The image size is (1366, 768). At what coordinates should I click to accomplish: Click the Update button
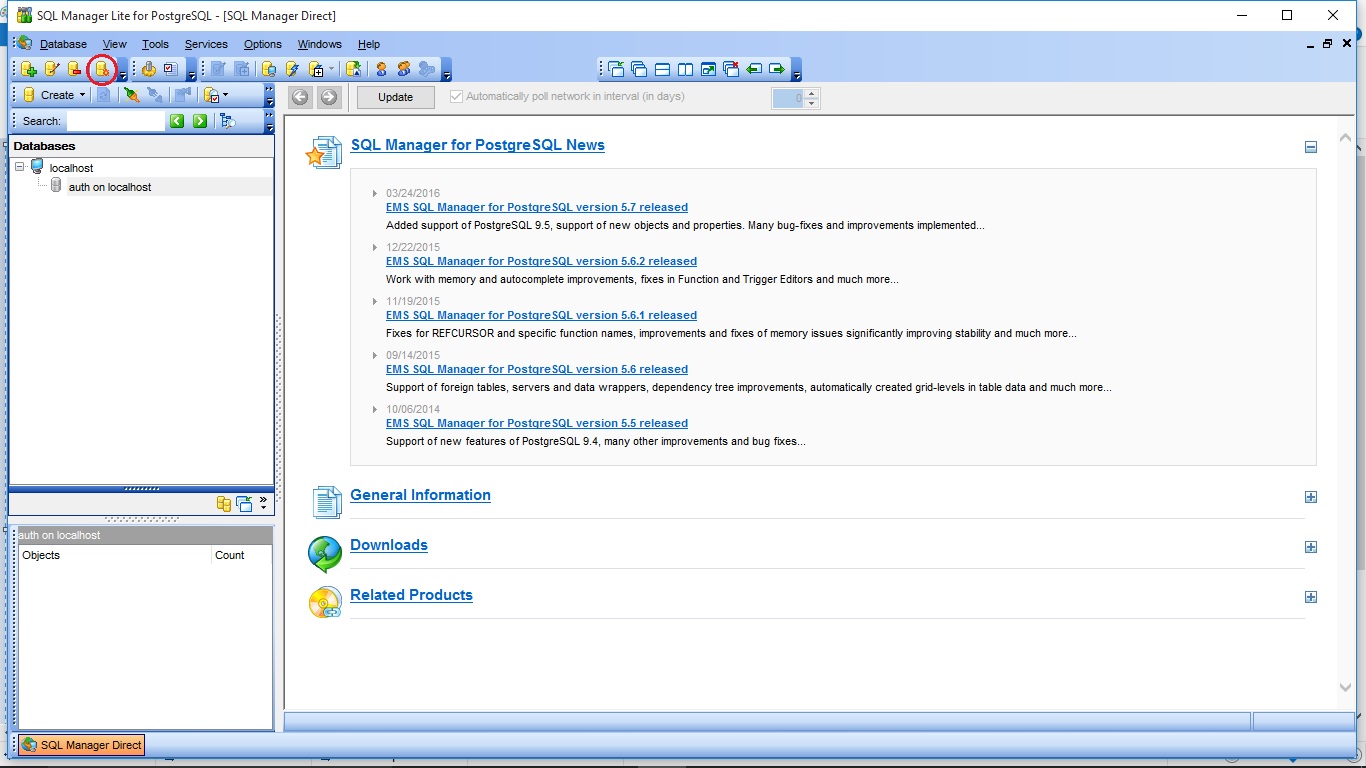[395, 97]
